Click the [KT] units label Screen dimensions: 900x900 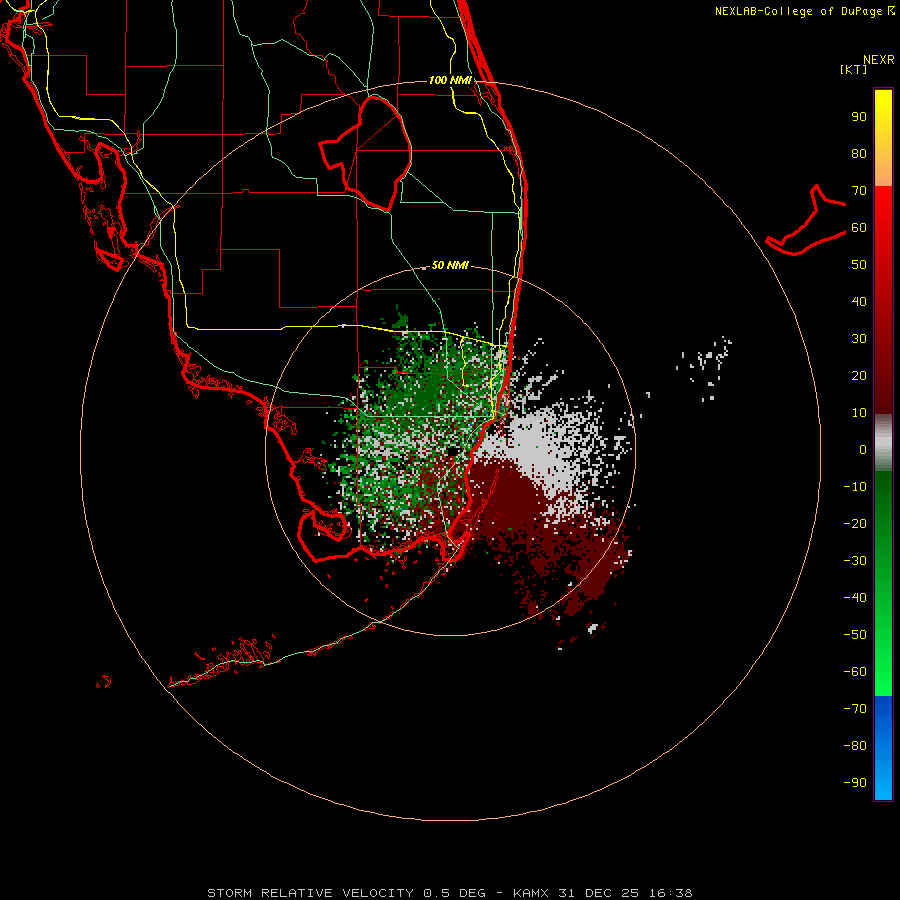click(x=853, y=69)
